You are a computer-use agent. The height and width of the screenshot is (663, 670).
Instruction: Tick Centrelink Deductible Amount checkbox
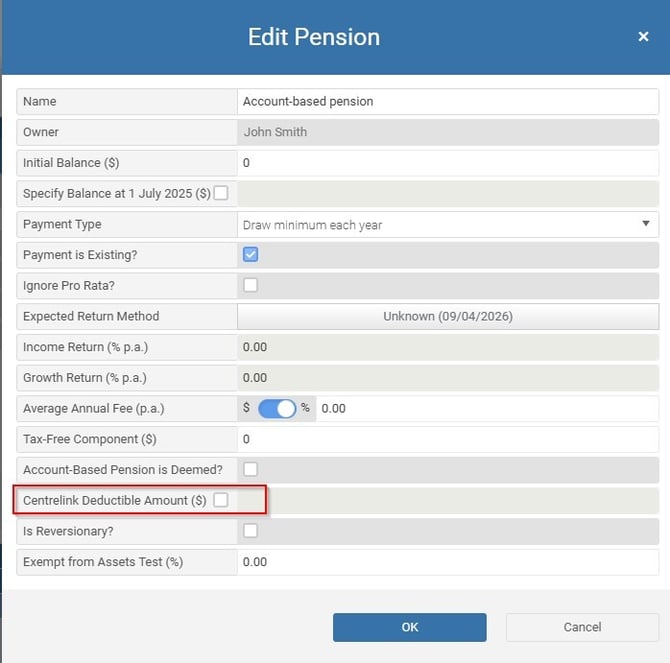tap(220, 500)
